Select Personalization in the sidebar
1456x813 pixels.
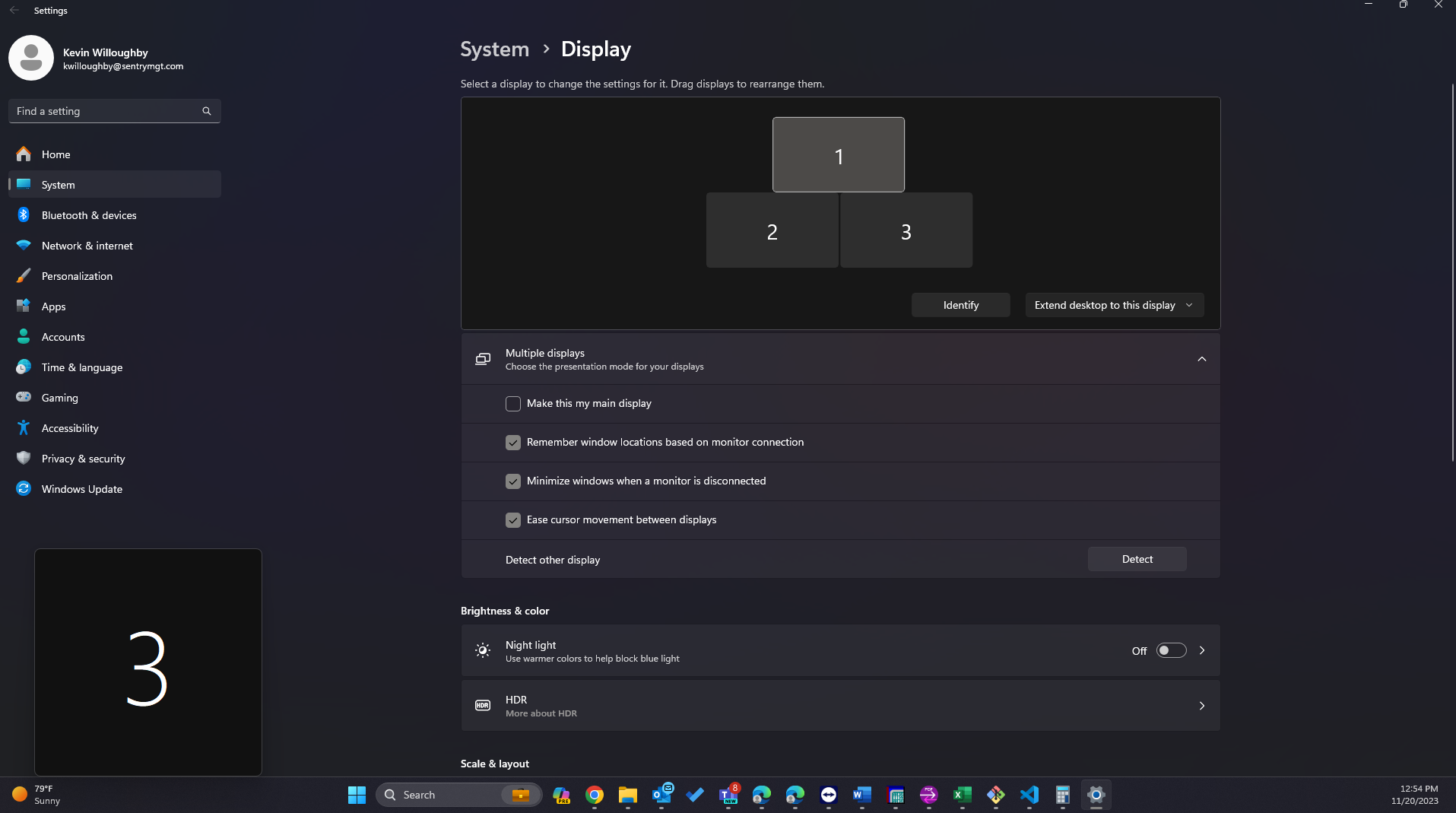pyautogui.click(x=77, y=276)
